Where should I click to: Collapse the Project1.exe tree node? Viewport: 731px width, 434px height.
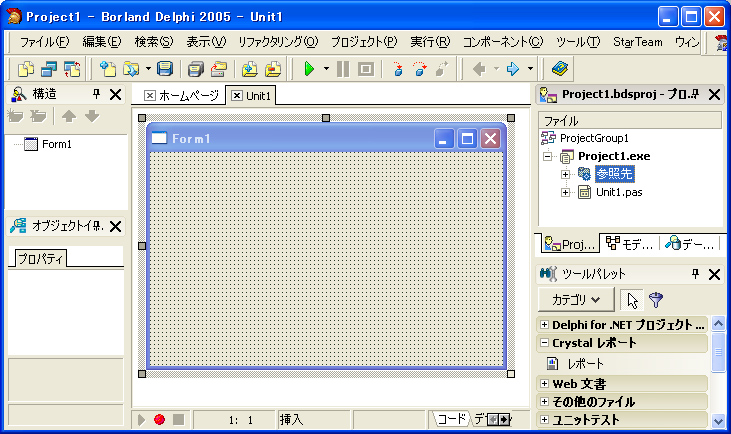click(x=548, y=156)
